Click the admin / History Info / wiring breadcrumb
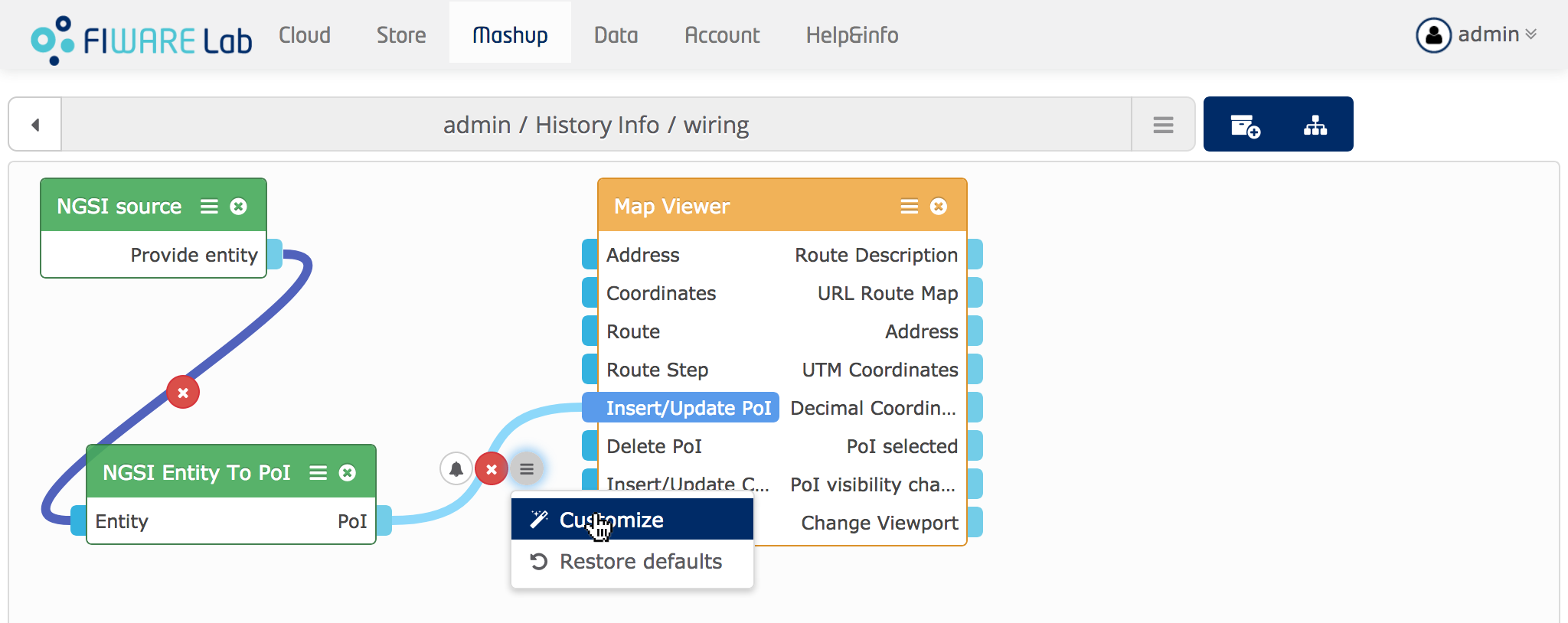 [596, 125]
